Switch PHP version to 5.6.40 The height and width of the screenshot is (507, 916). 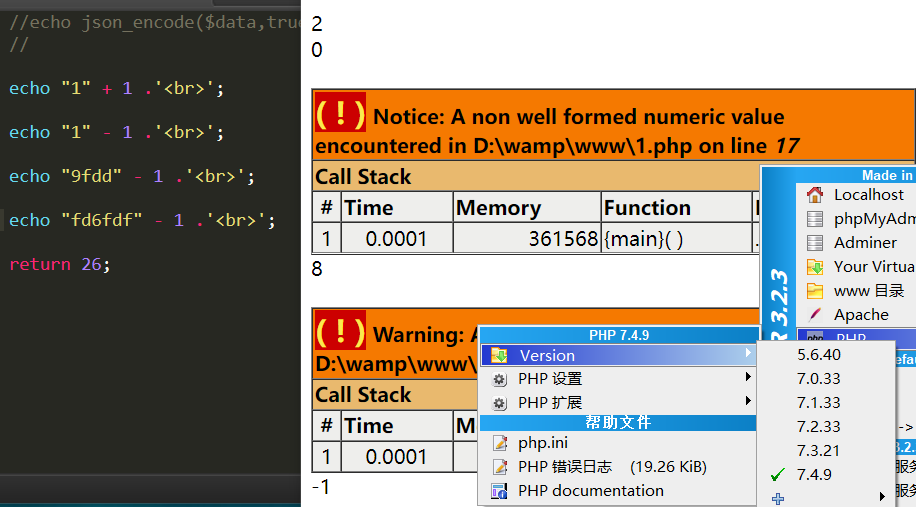click(x=818, y=355)
